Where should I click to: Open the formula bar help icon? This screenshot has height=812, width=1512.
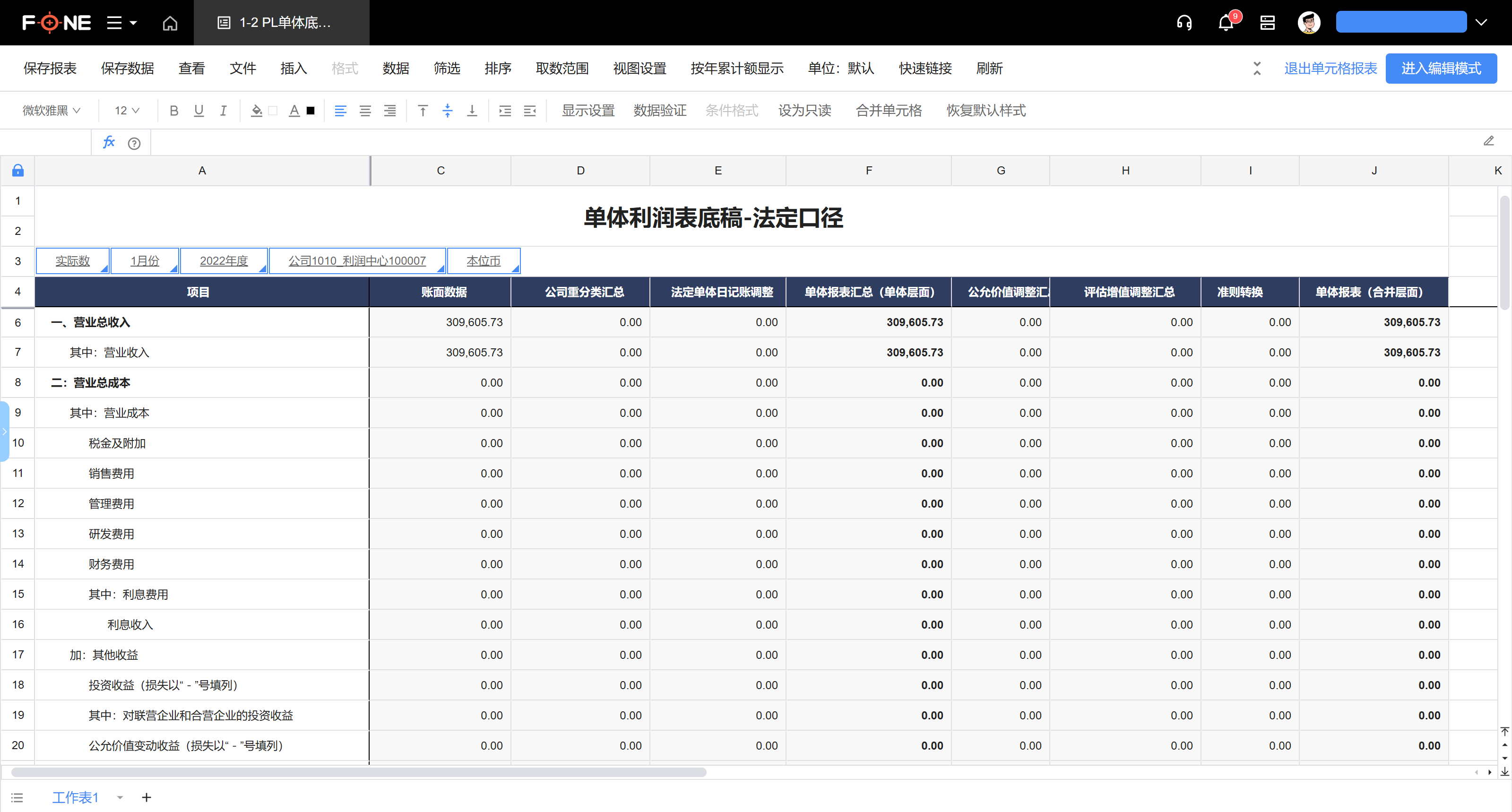pyautogui.click(x=134, y=143)
